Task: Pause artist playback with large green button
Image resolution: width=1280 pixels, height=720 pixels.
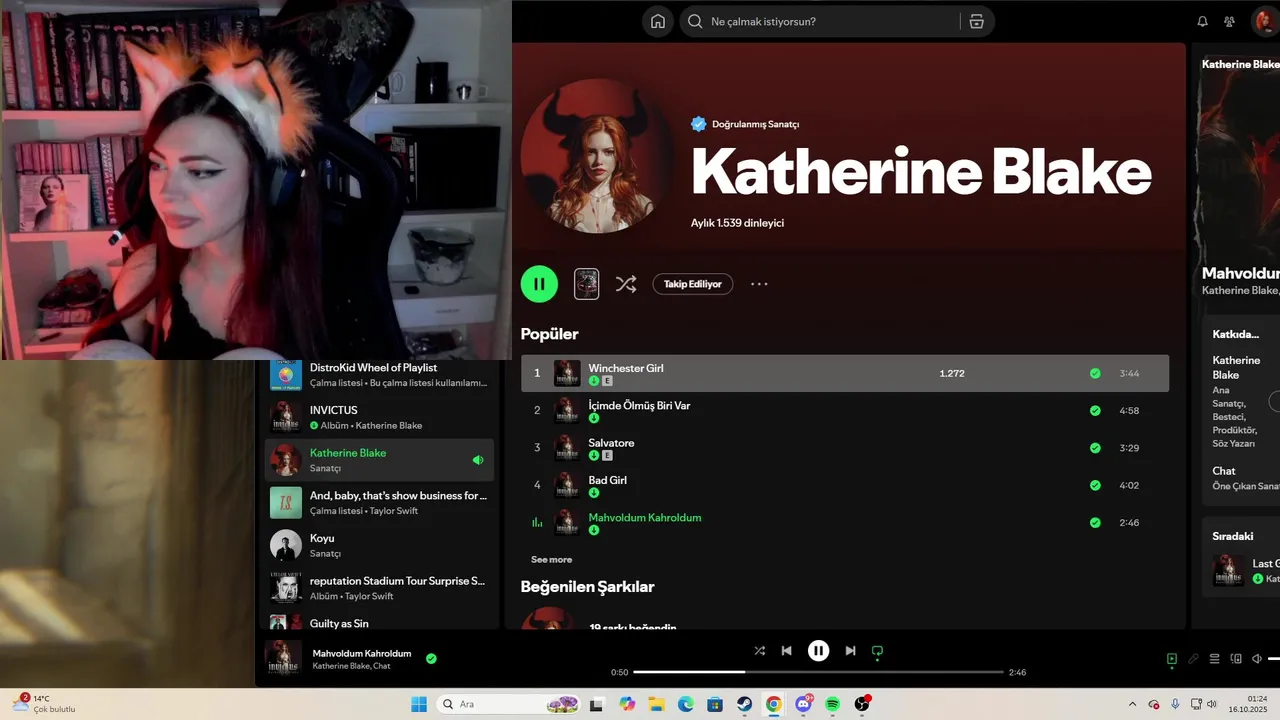Action: pos(539,284)
